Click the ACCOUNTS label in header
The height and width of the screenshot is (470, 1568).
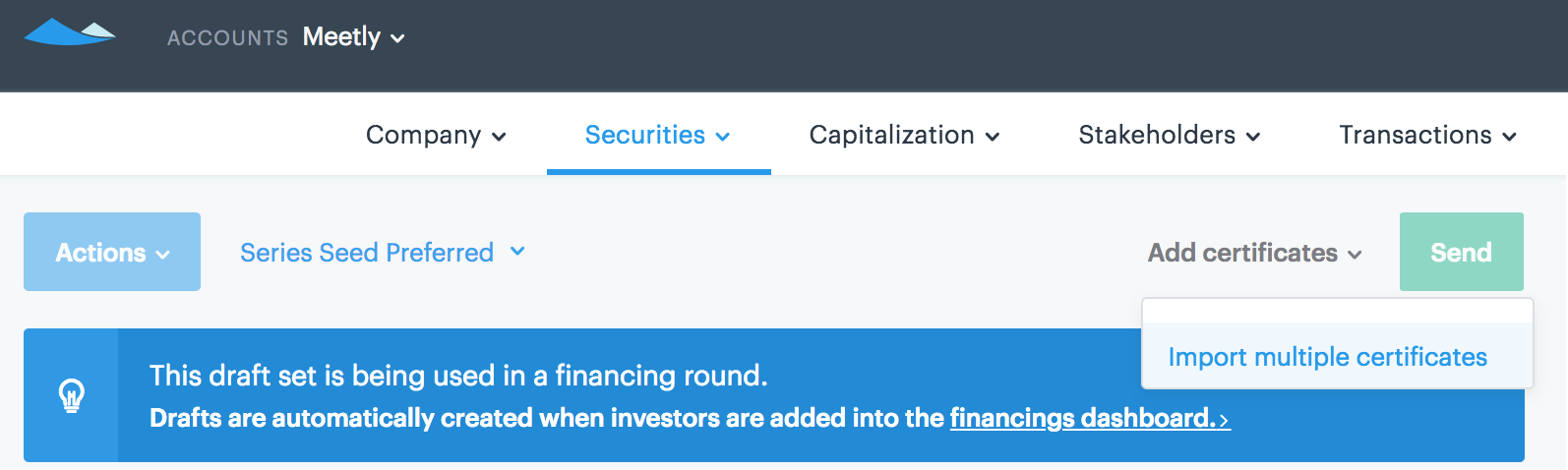(x=227, y=38)
